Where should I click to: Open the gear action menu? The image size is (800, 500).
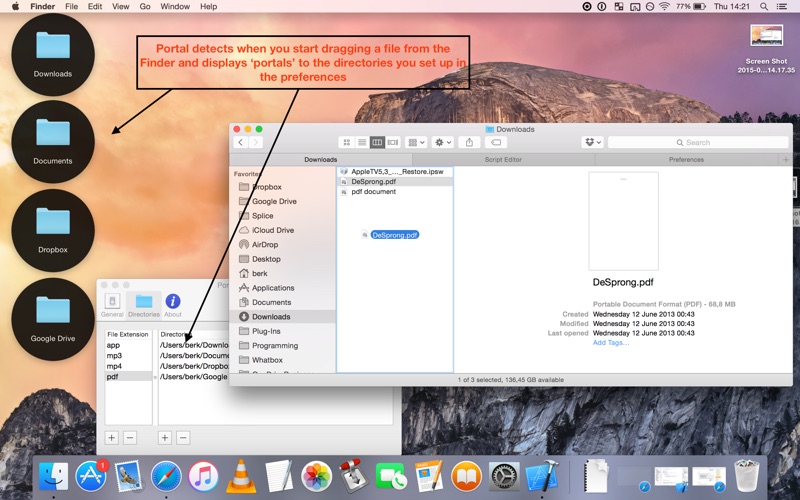coord(442,142)
